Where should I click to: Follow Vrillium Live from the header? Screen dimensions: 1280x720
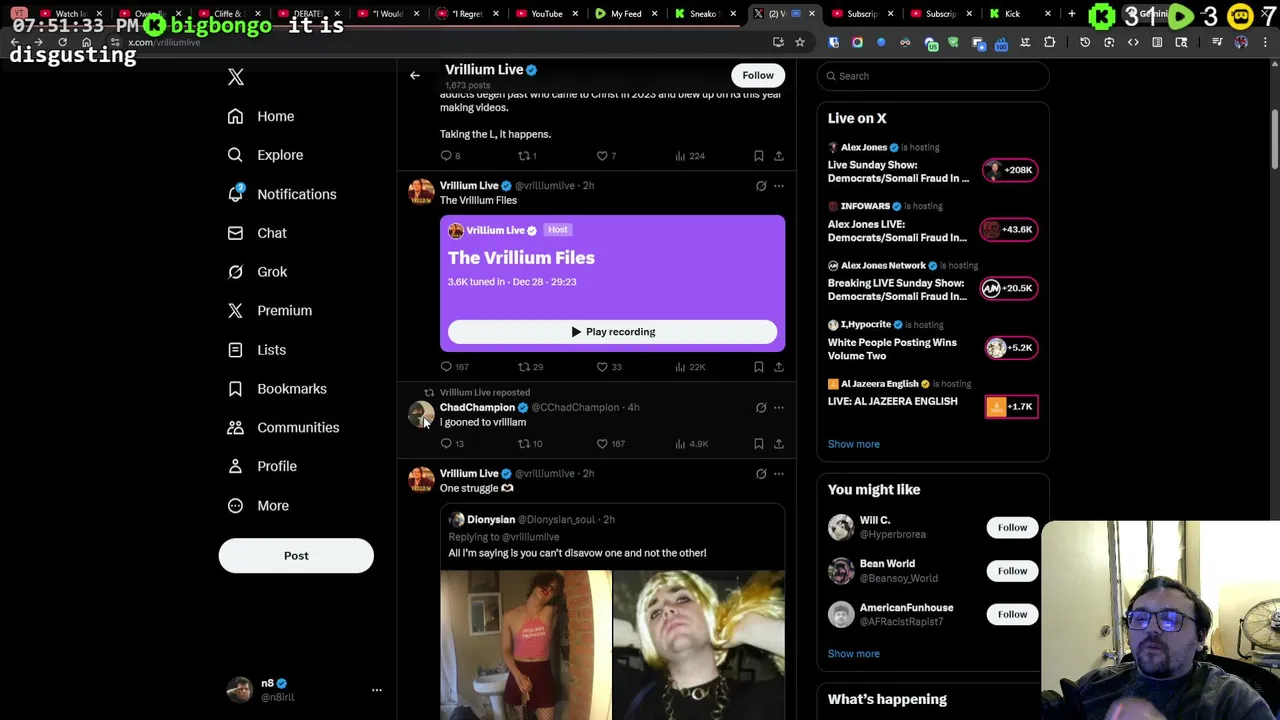(x=758, y=75)
